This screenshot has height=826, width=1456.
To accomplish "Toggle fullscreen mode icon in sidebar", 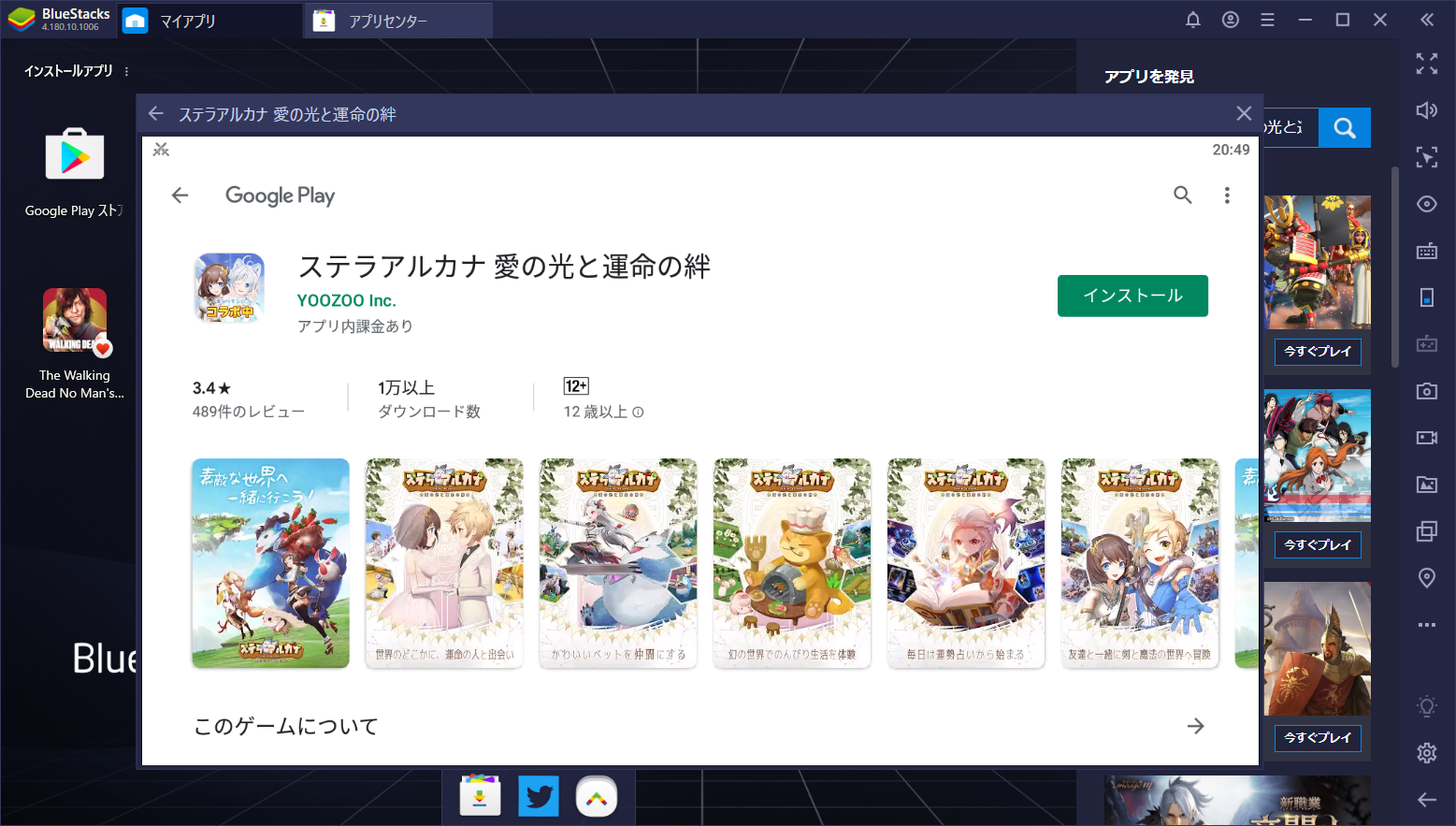I will click(x=1427, y=64).
